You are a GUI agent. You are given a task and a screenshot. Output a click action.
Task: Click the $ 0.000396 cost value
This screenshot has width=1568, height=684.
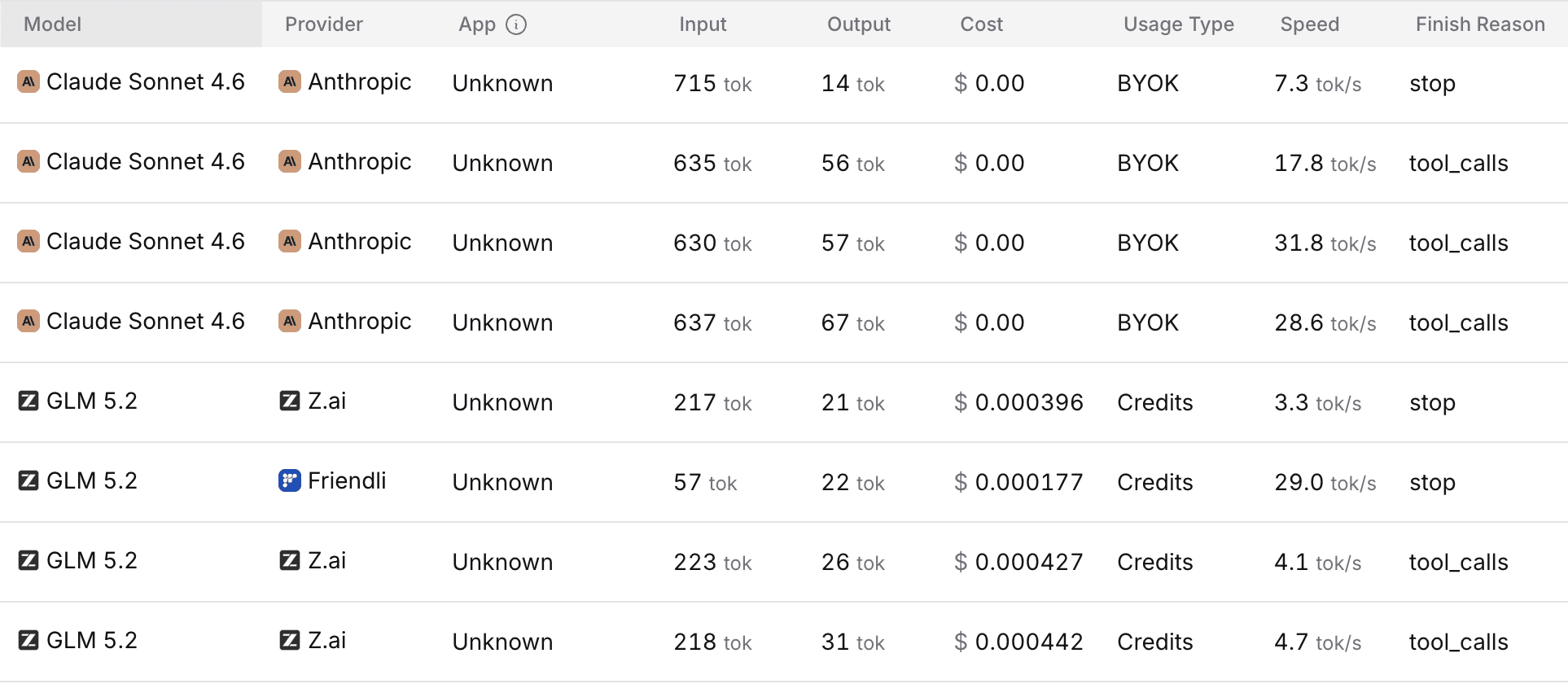point(1018,402)
